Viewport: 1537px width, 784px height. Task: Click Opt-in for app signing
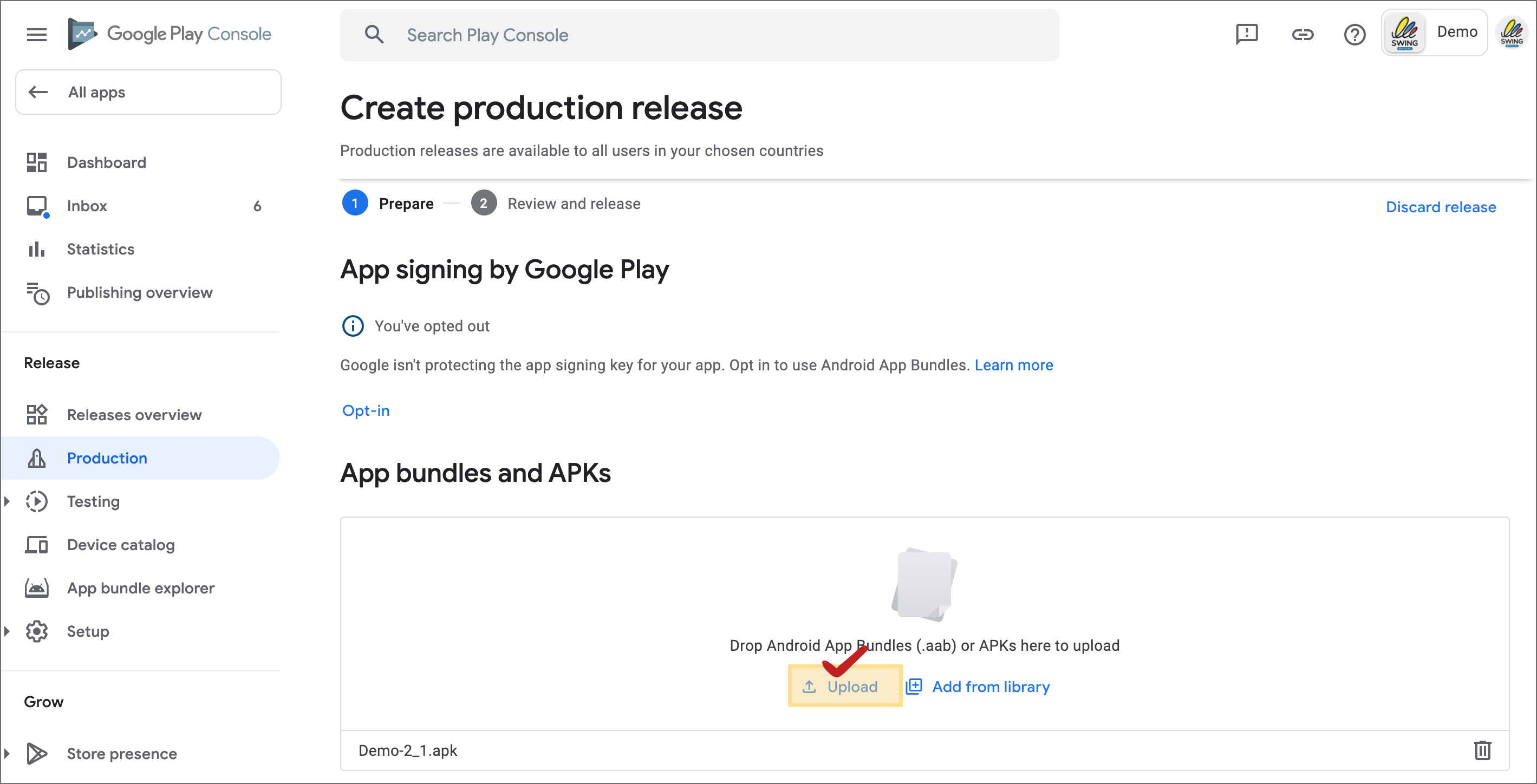tap(366, 410)
